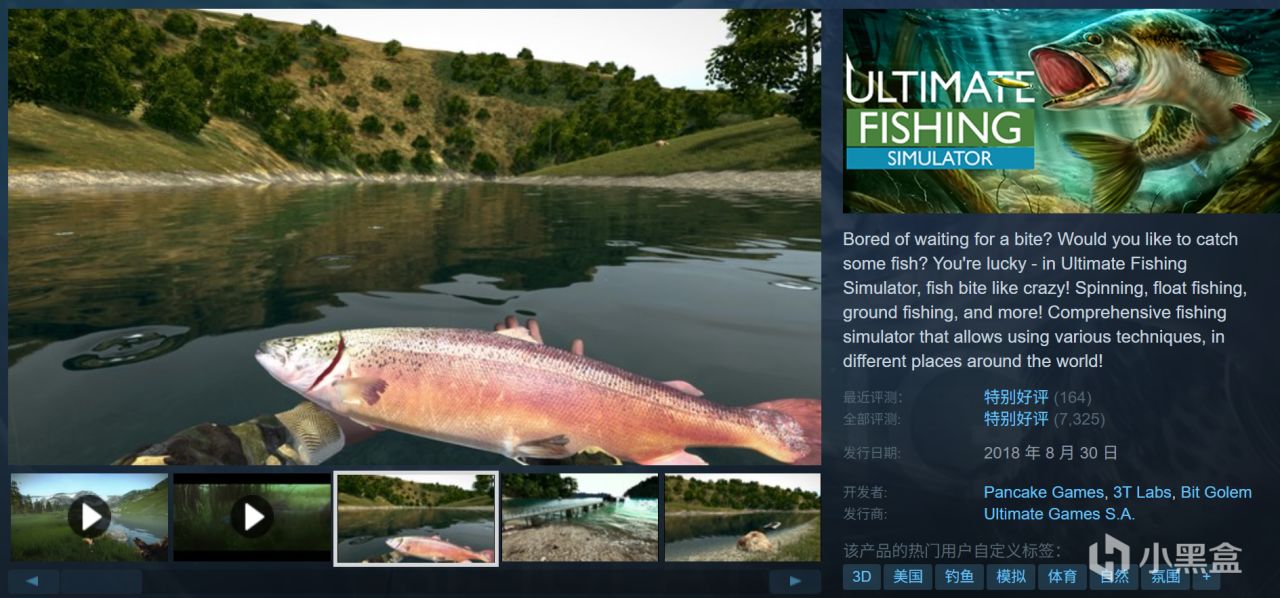This screenshot has height=598, width=1280.
Task: Click the left arrow of thumbnail strip
Action: click(33, 581)
